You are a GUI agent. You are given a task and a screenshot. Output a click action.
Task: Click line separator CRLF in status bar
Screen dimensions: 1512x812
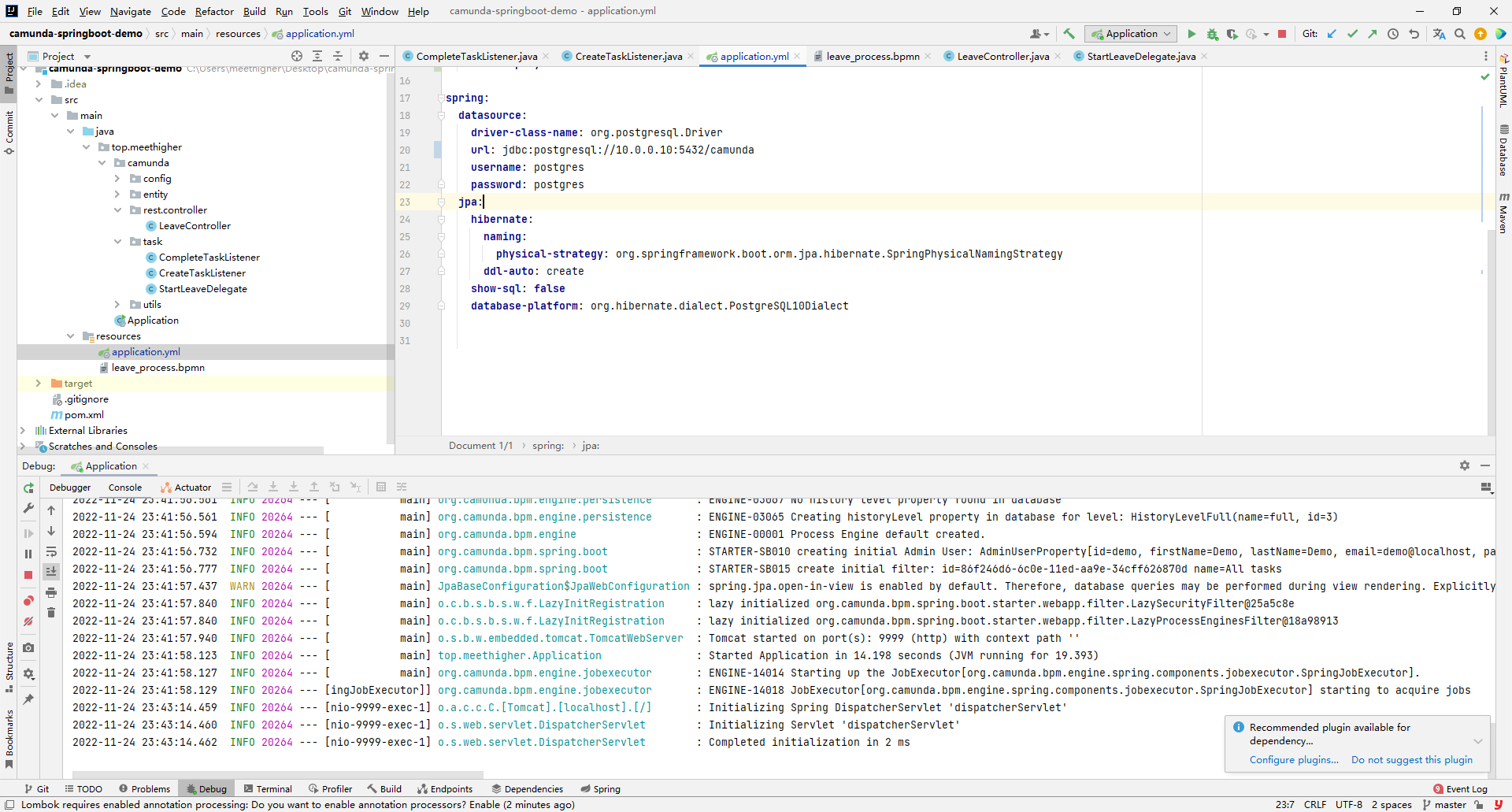click(1315, 805)
